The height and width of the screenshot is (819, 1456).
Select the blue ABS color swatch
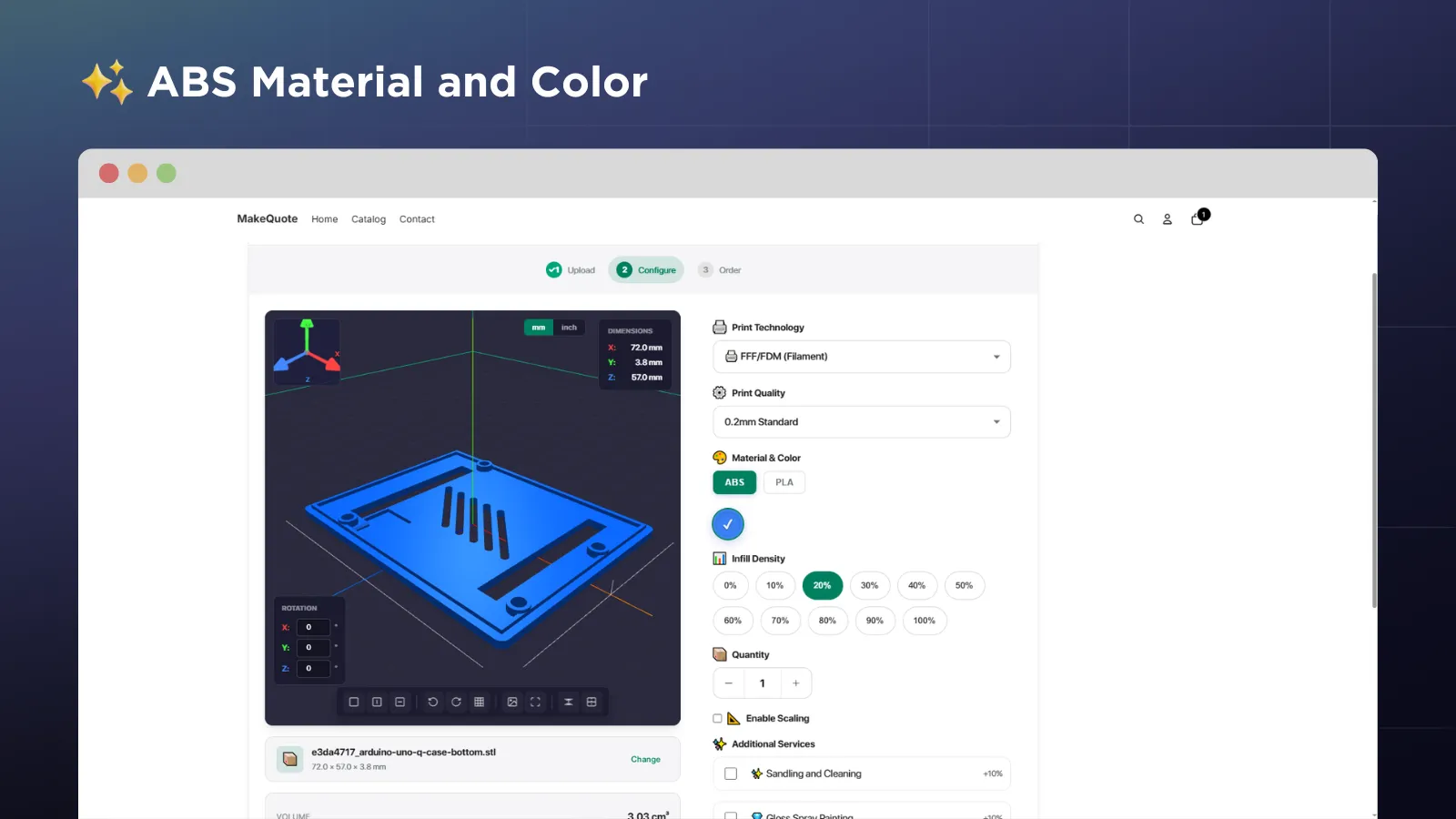[727, 524]
